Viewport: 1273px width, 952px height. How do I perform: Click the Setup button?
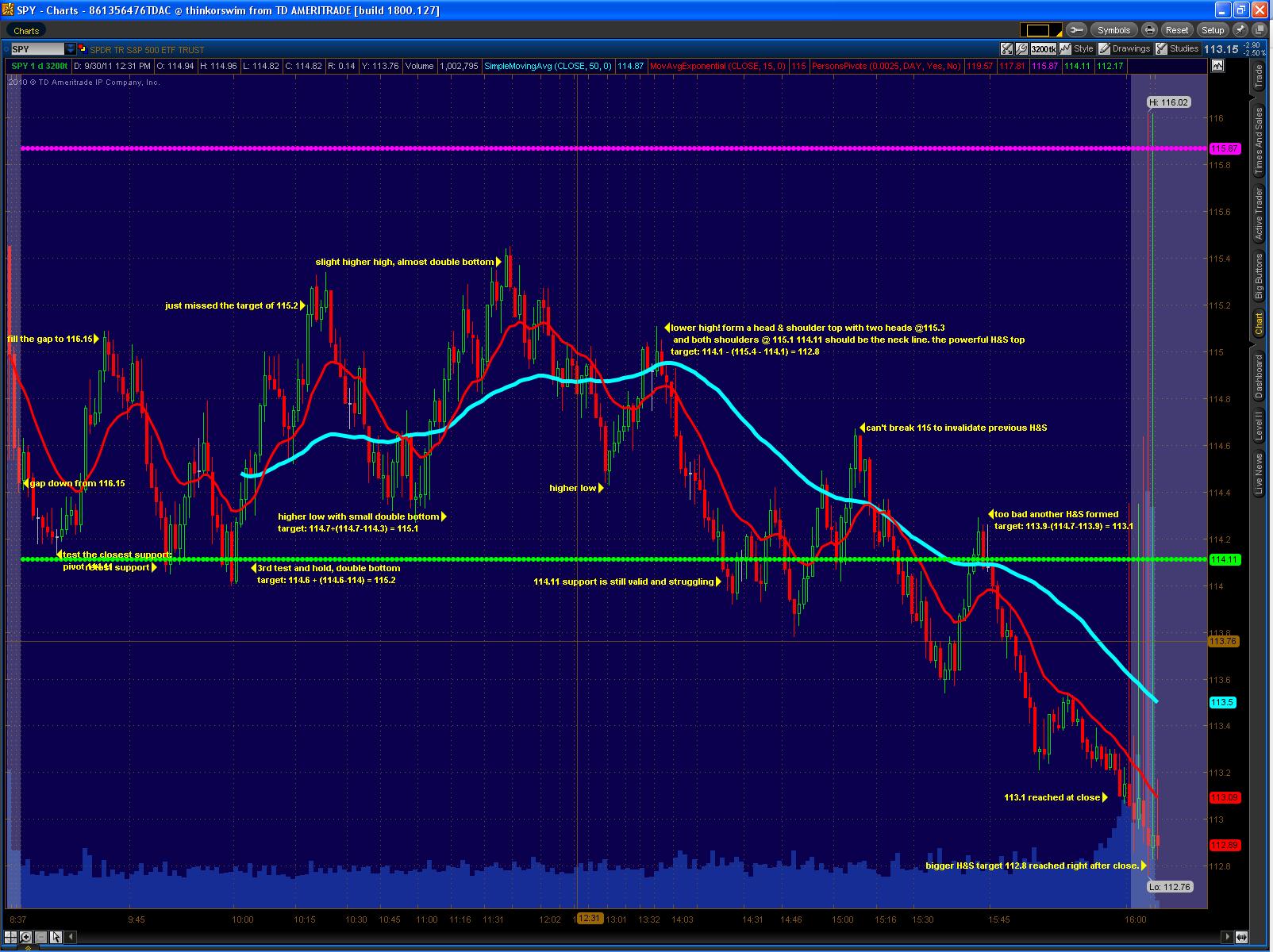(x=1213, y=30)
